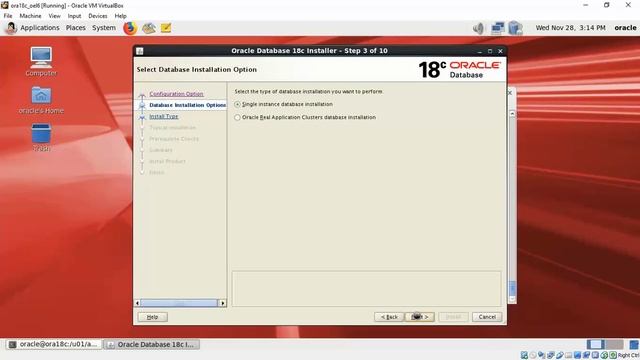
Task: Open VirtualBox Help menu
Action: click(120, 16)
